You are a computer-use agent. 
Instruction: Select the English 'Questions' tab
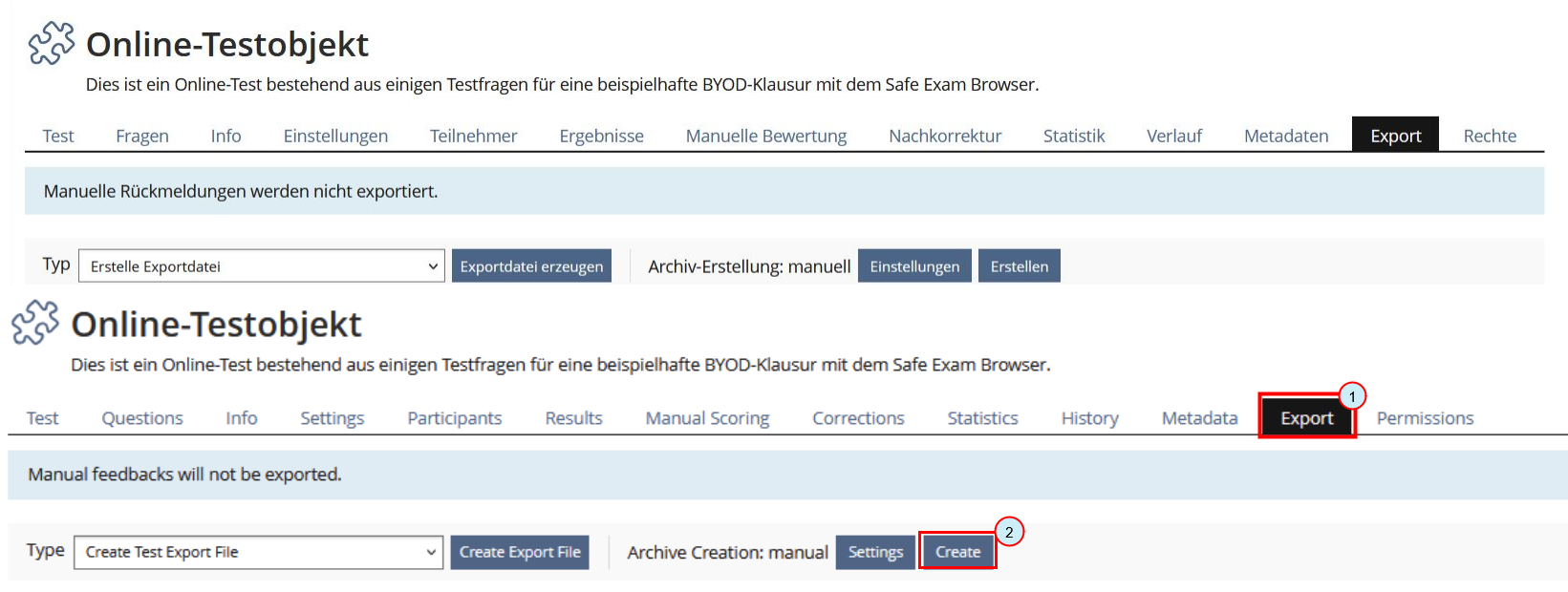142,418
